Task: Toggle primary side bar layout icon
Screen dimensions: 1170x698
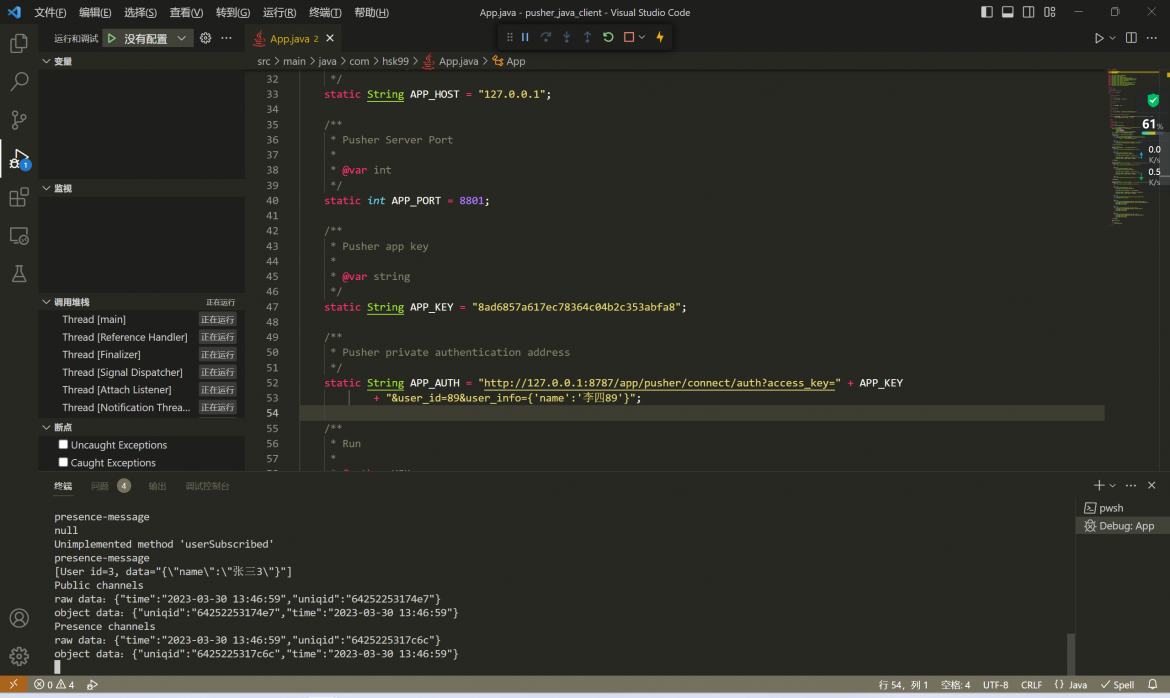Action: tap(986, 12)
